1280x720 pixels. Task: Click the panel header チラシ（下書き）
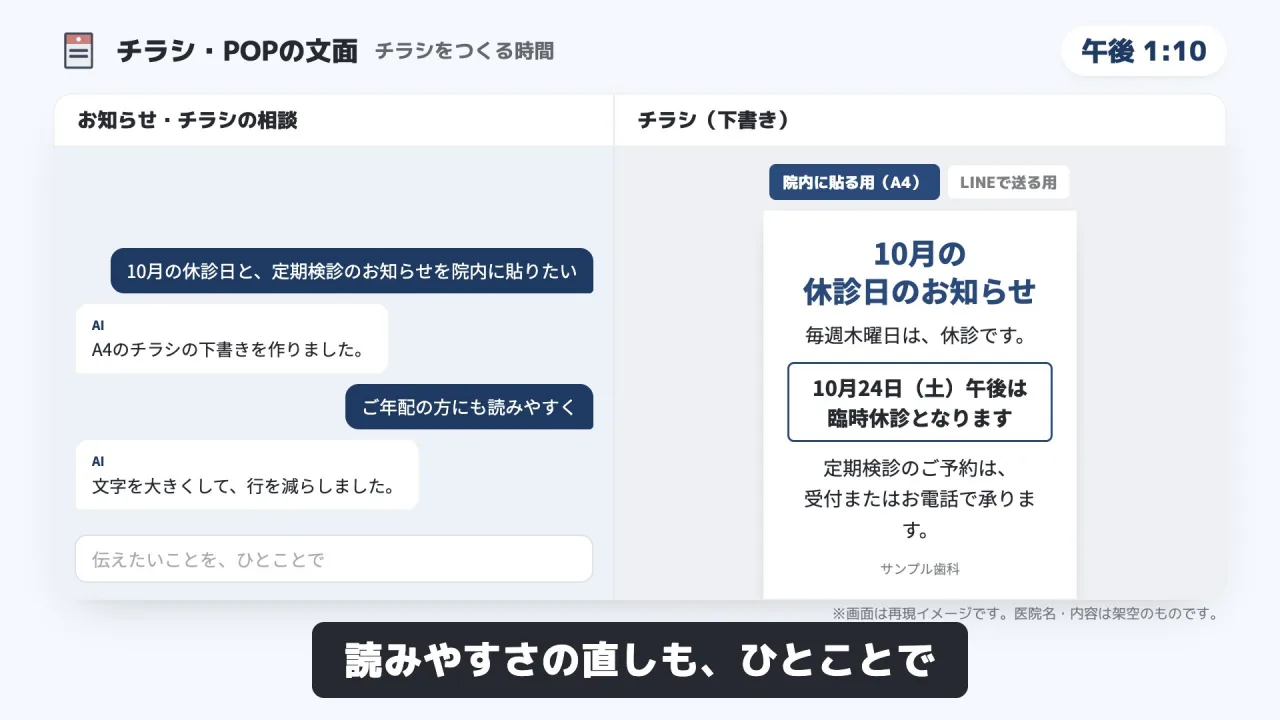[x=714, y=121]
